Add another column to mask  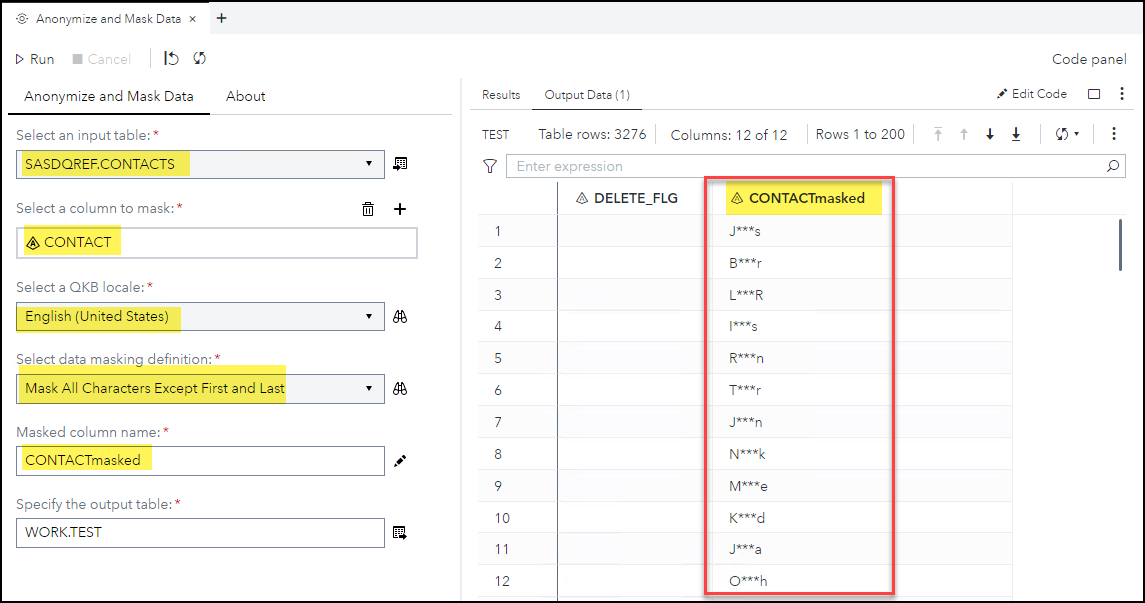[x=400, y=209]
